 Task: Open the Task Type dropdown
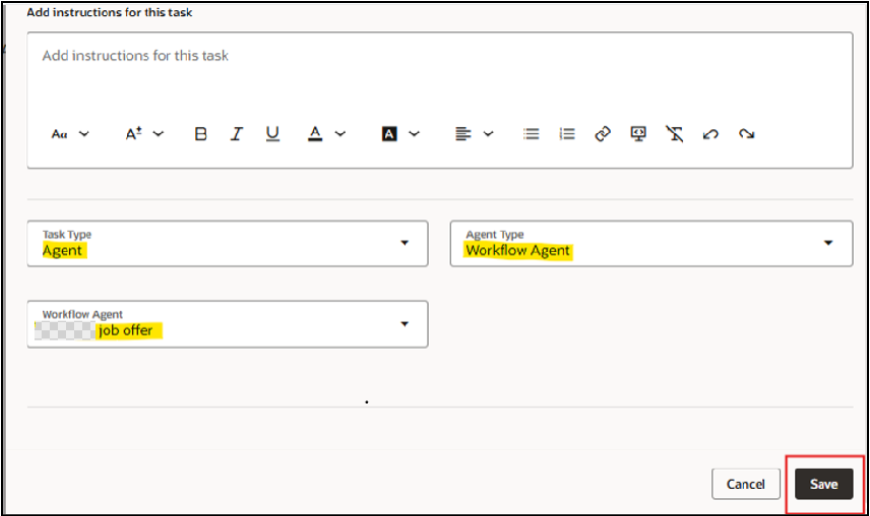227,244
